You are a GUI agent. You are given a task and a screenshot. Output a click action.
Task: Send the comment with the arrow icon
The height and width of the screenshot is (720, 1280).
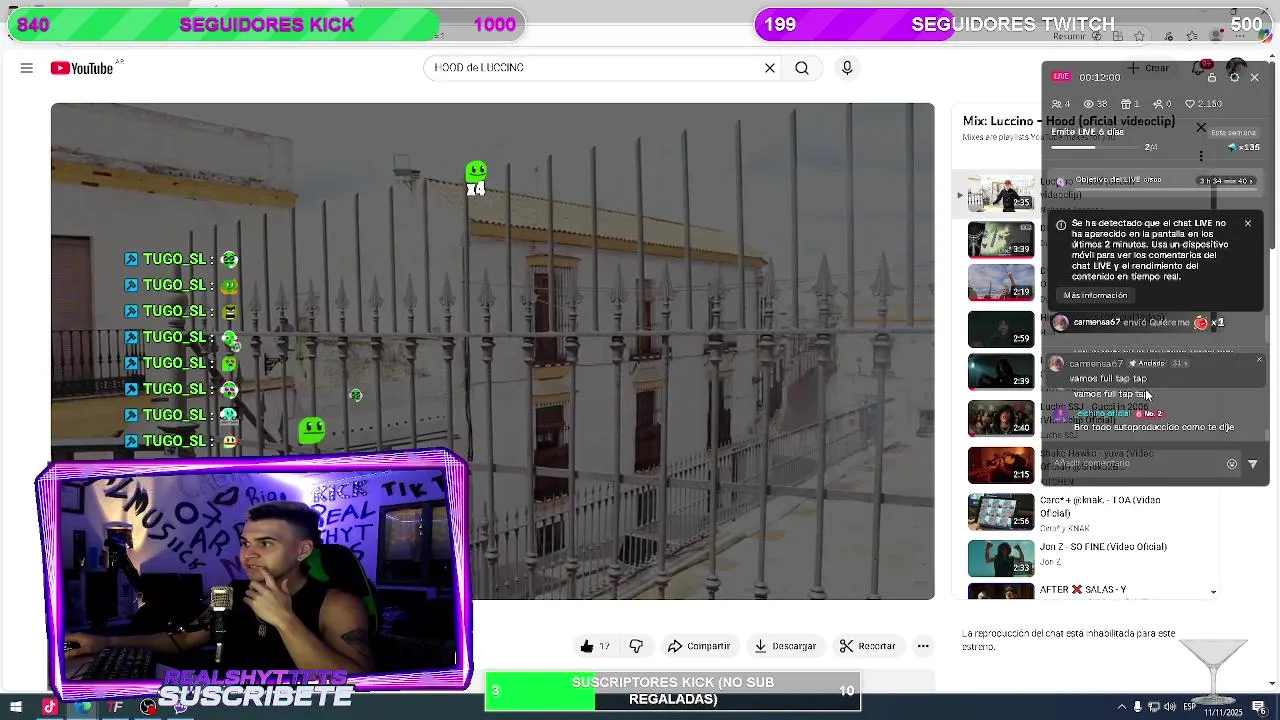point(1253,464)
